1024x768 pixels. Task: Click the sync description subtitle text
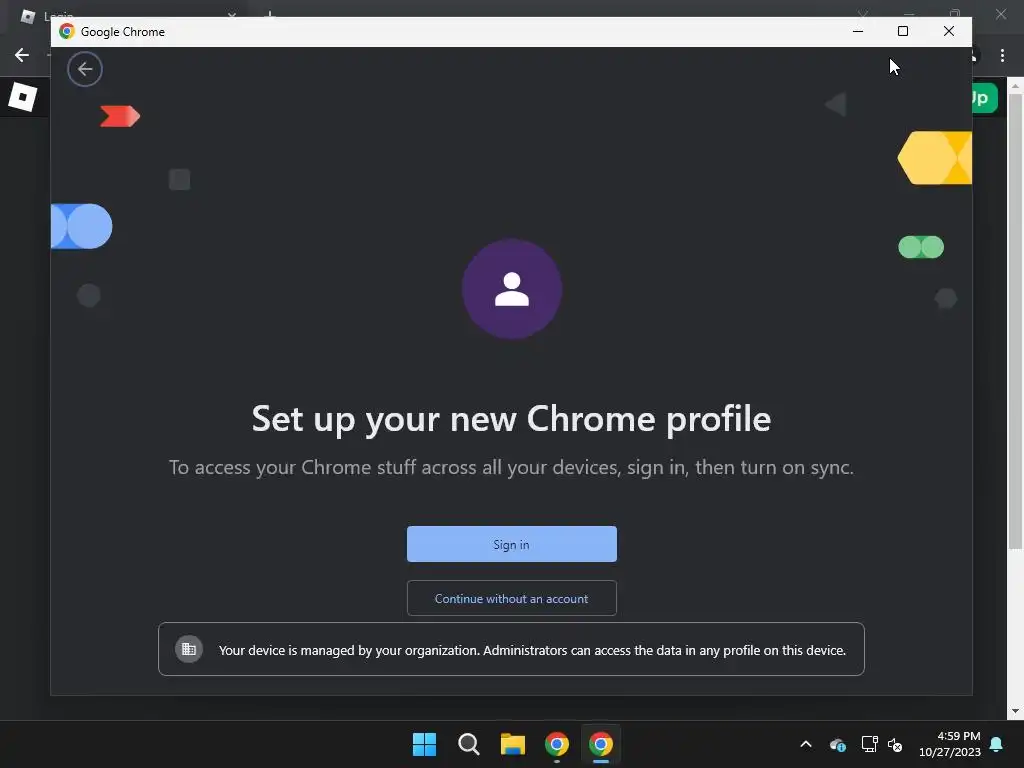tap(511, 468)
